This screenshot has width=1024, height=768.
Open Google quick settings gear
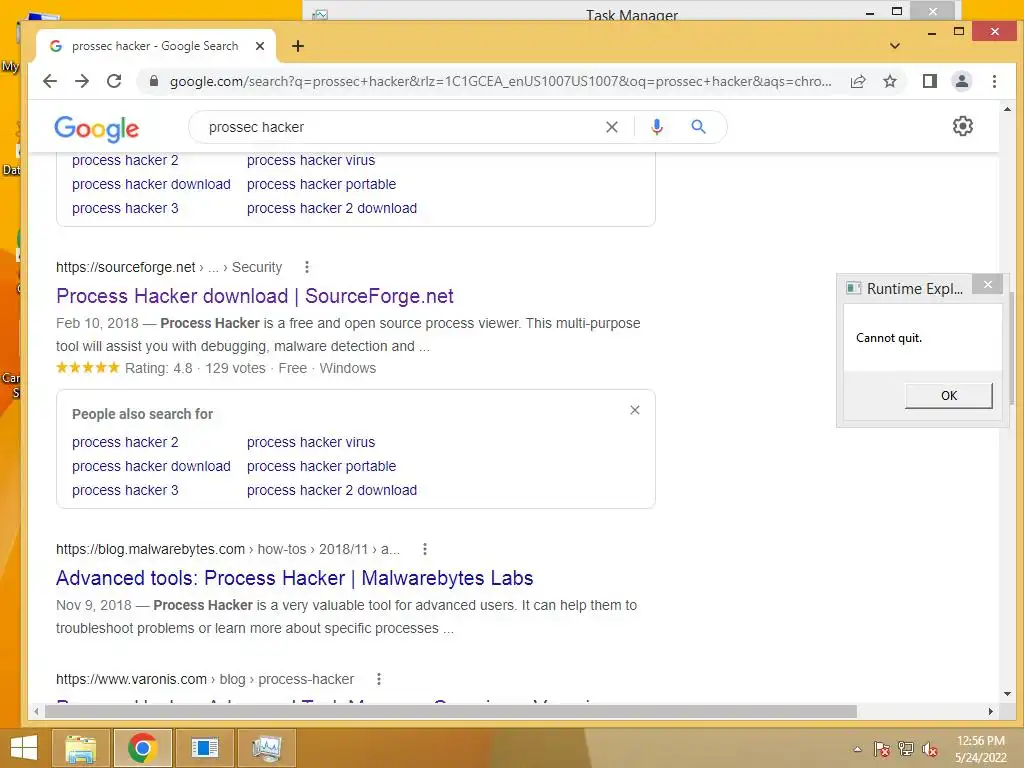(x=963, y=126)
